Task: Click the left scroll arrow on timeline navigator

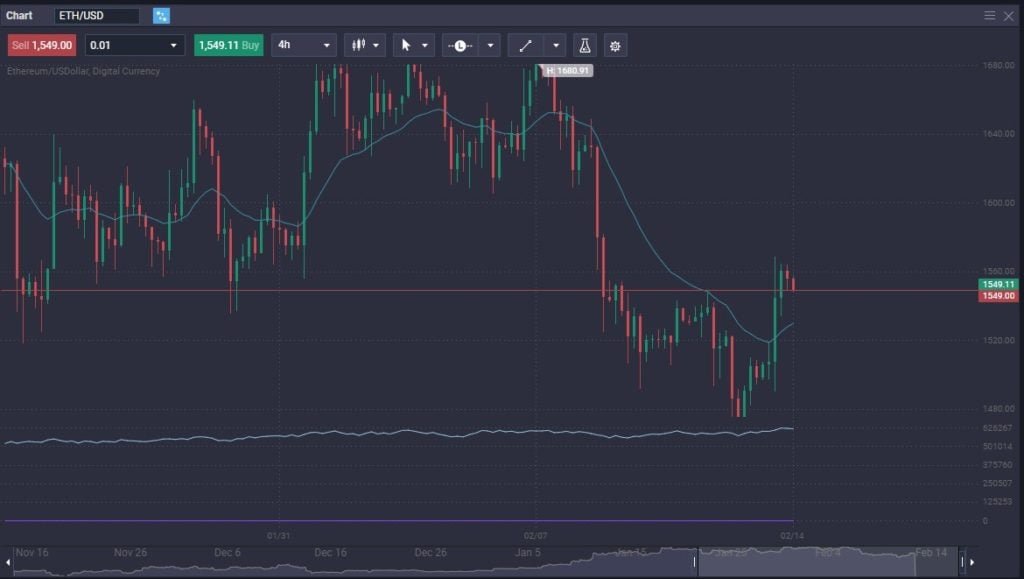Action: coord(9,561)
